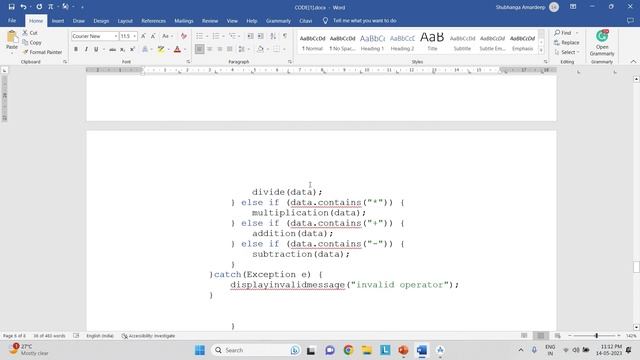Expand the Select dropdown in Editing
Screen dimensions: 640x360
point(578,52)
